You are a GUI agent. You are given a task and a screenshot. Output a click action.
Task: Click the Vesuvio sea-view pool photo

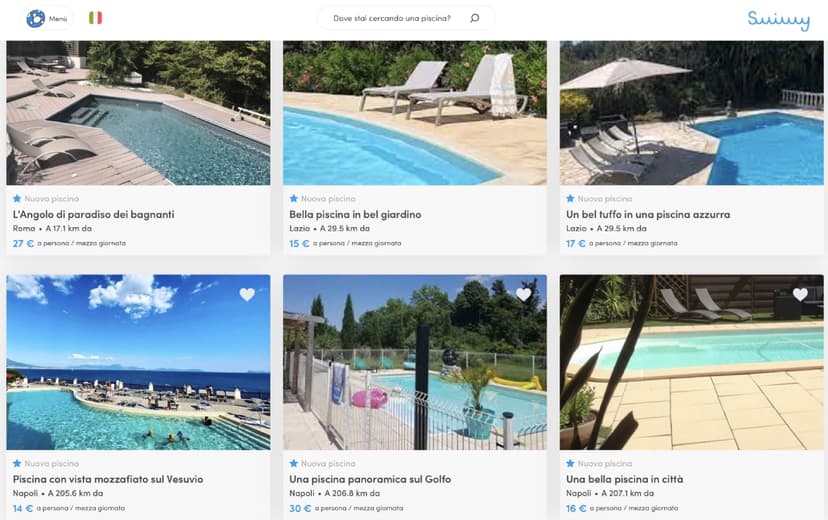point(138,362)
